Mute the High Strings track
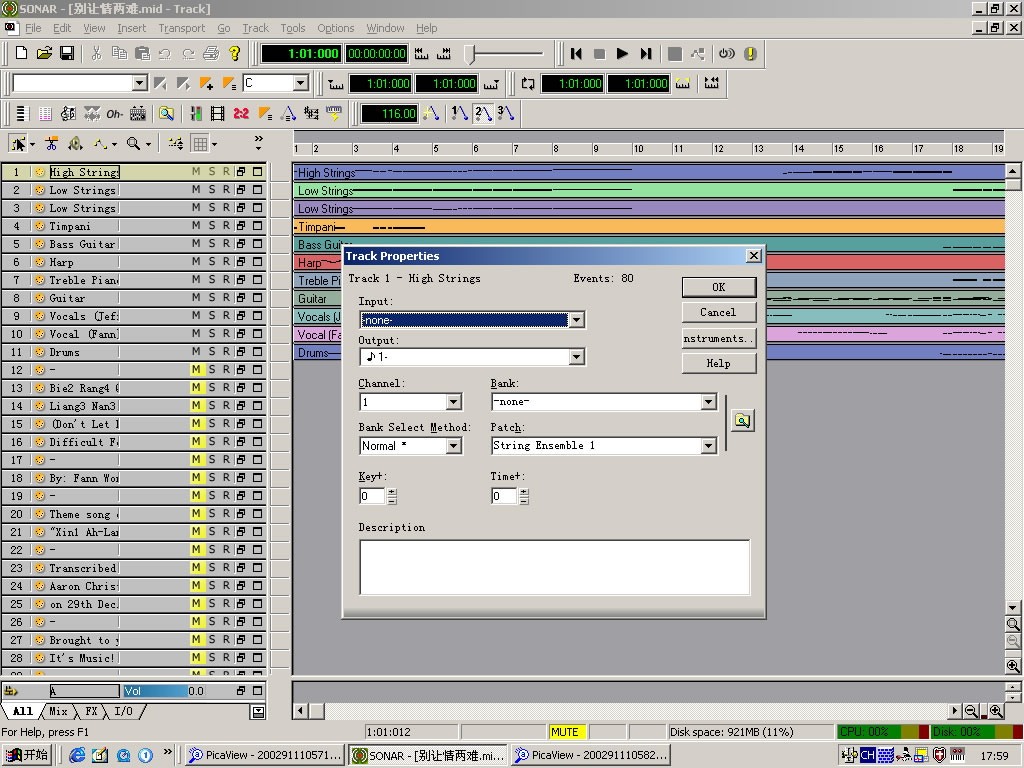Screen dimensions: 1024x768 [196, 171]
